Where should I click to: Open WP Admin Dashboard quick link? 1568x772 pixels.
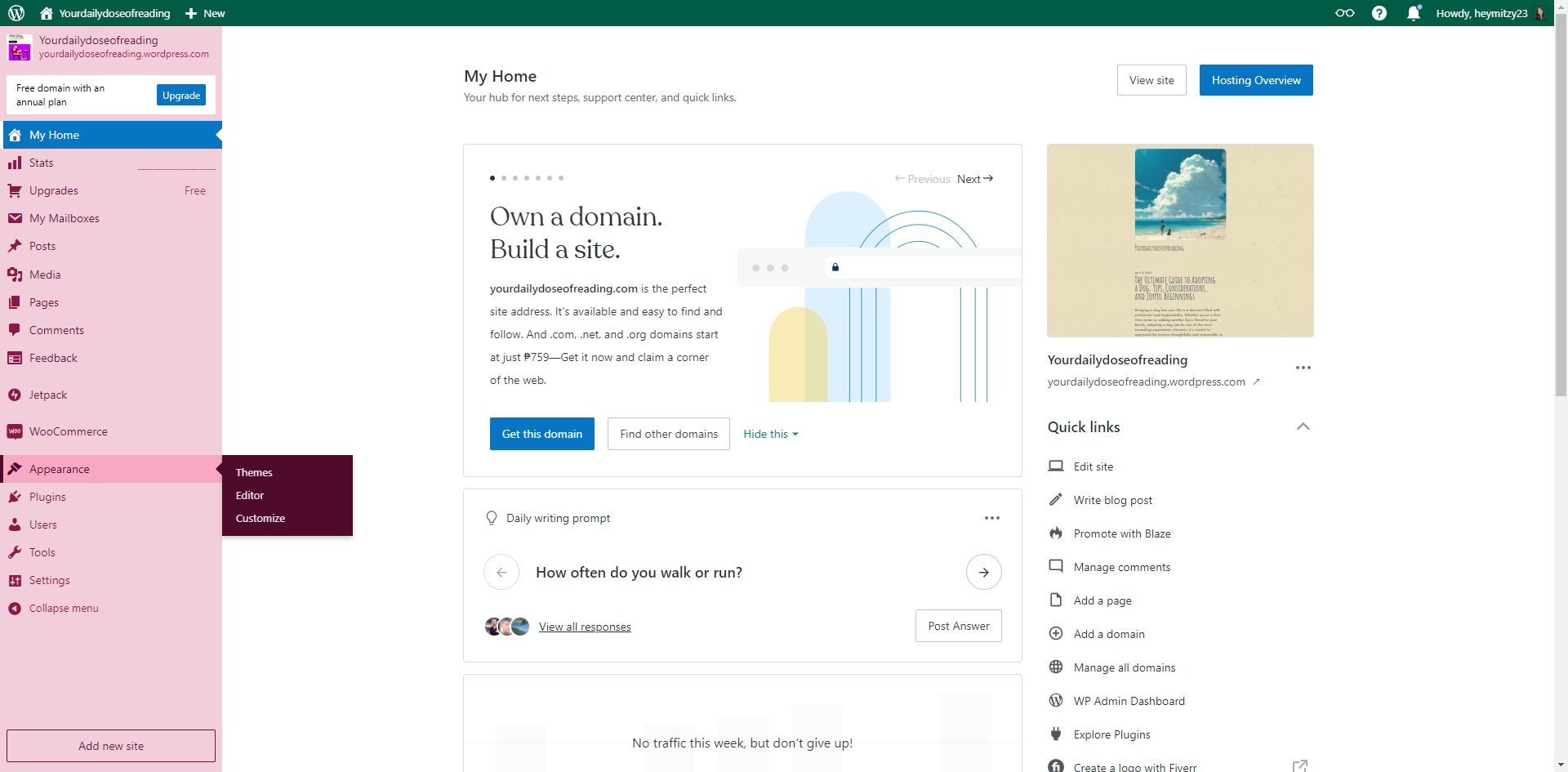(1129, 701)
